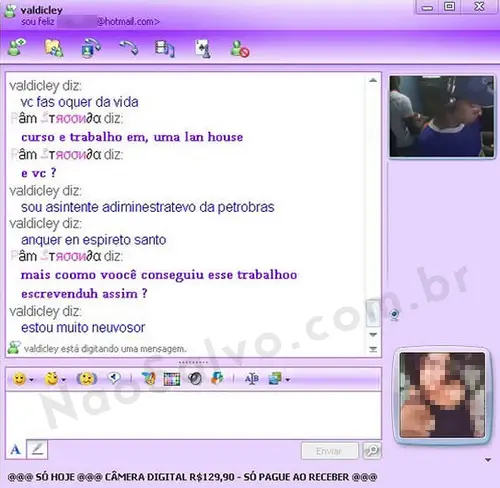Click the webcam icon beside the chat

coord(394,314)
